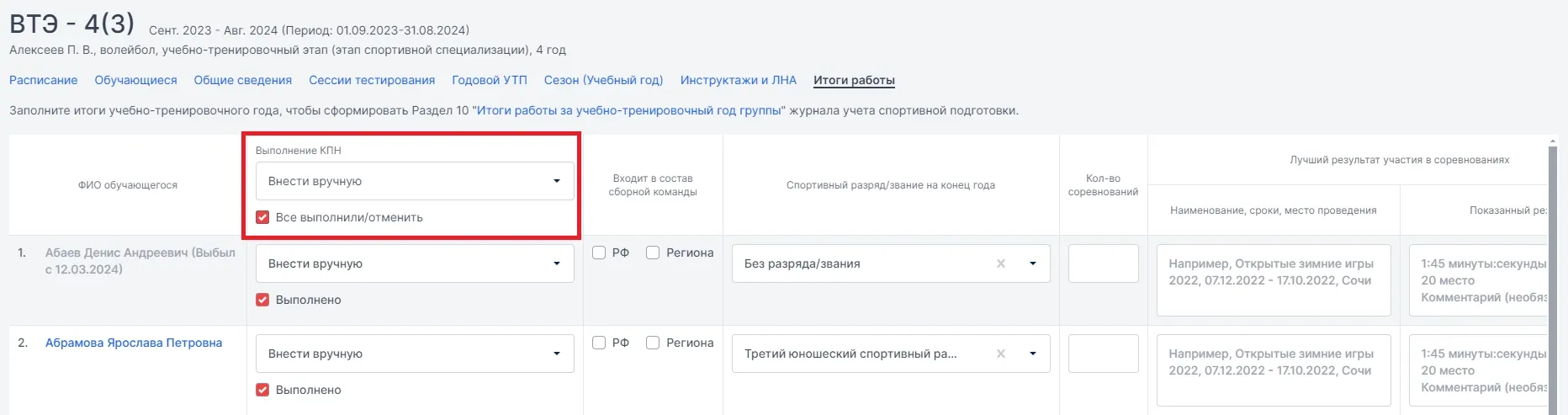The width and height of the screenshot is (1568, 415).
Task: Follow the Итоги работы за учебно-тренировочный год группы link
Action: (x=628, y=110)
